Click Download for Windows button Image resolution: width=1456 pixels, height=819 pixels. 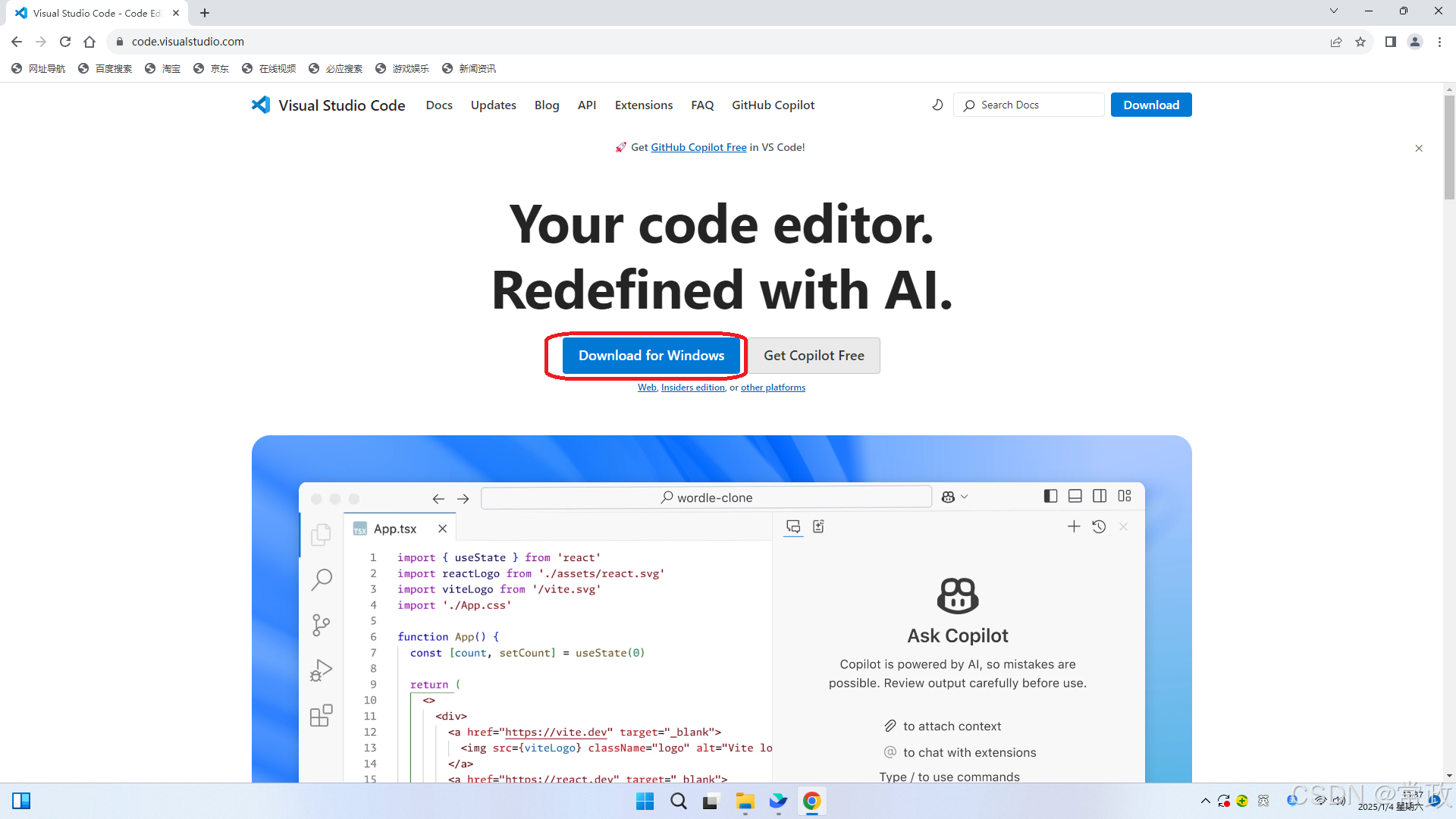pos(651,356)
